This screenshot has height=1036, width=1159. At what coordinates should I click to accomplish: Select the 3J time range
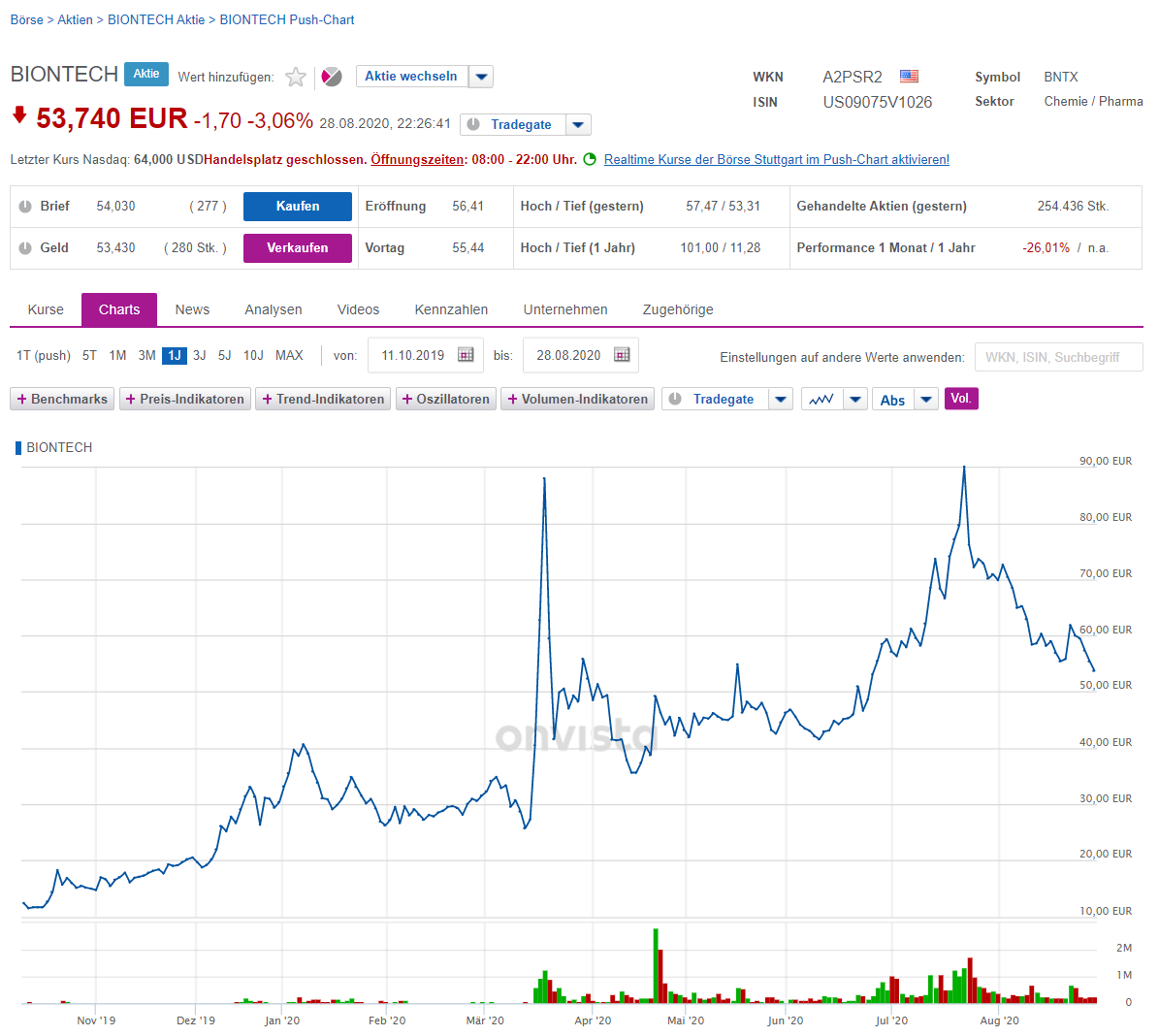pyautogui.click(x=200, y=356)
